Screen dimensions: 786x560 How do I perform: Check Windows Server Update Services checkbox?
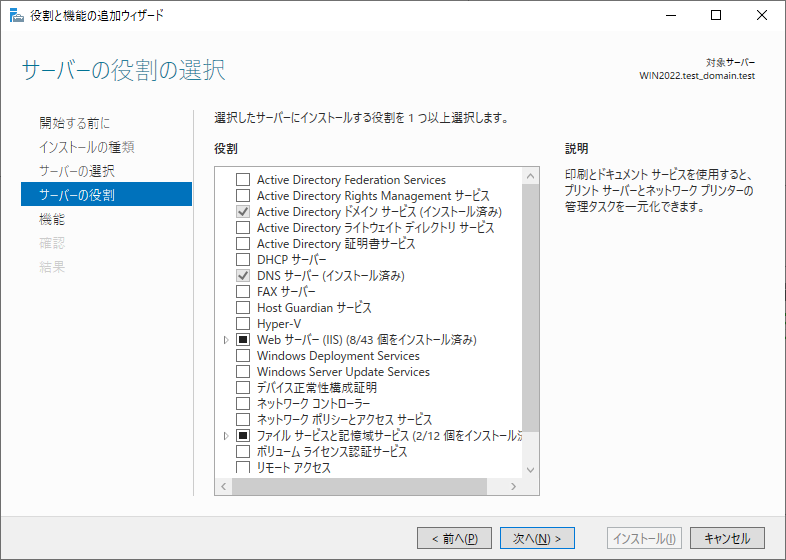pos(243,372)
